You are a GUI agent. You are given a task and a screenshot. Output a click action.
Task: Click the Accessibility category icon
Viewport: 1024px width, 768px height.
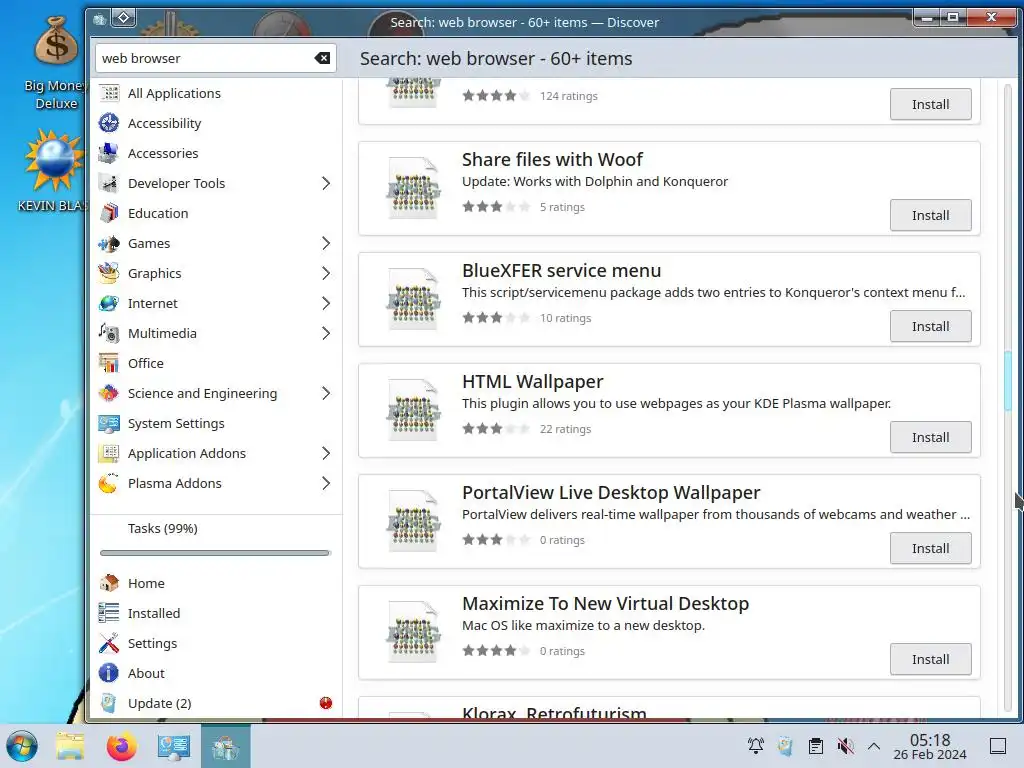pyautogui.click(x=109, y=123)
